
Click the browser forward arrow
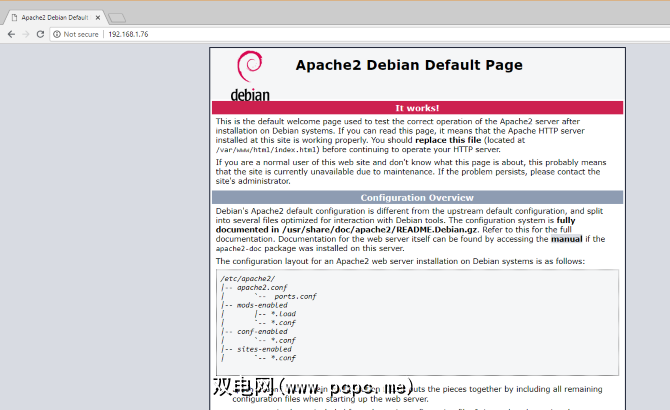tap(25, 34)
